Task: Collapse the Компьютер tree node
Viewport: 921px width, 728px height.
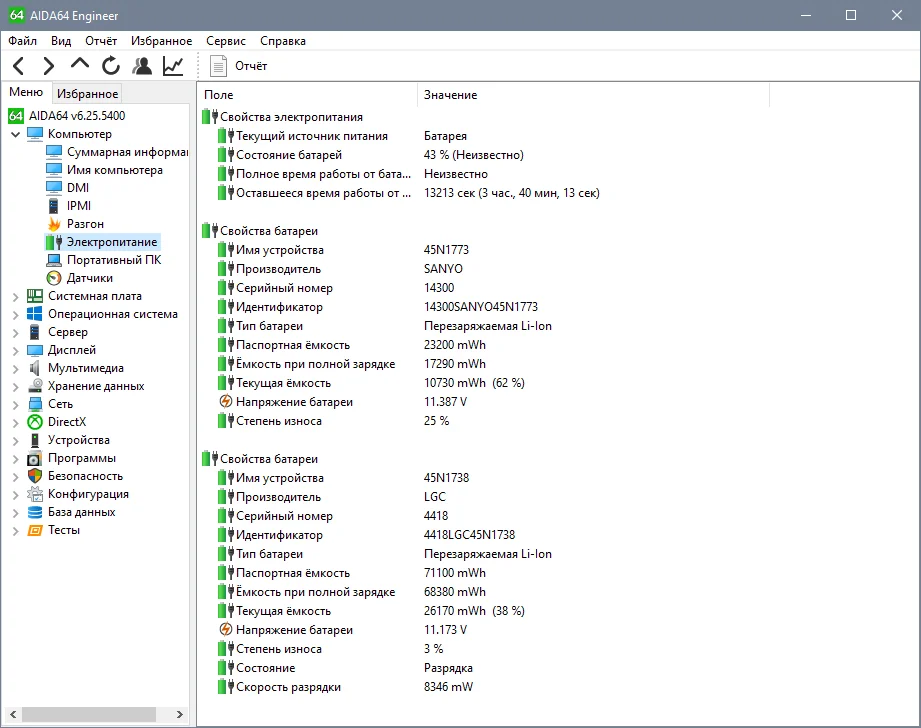Action: 15,134
